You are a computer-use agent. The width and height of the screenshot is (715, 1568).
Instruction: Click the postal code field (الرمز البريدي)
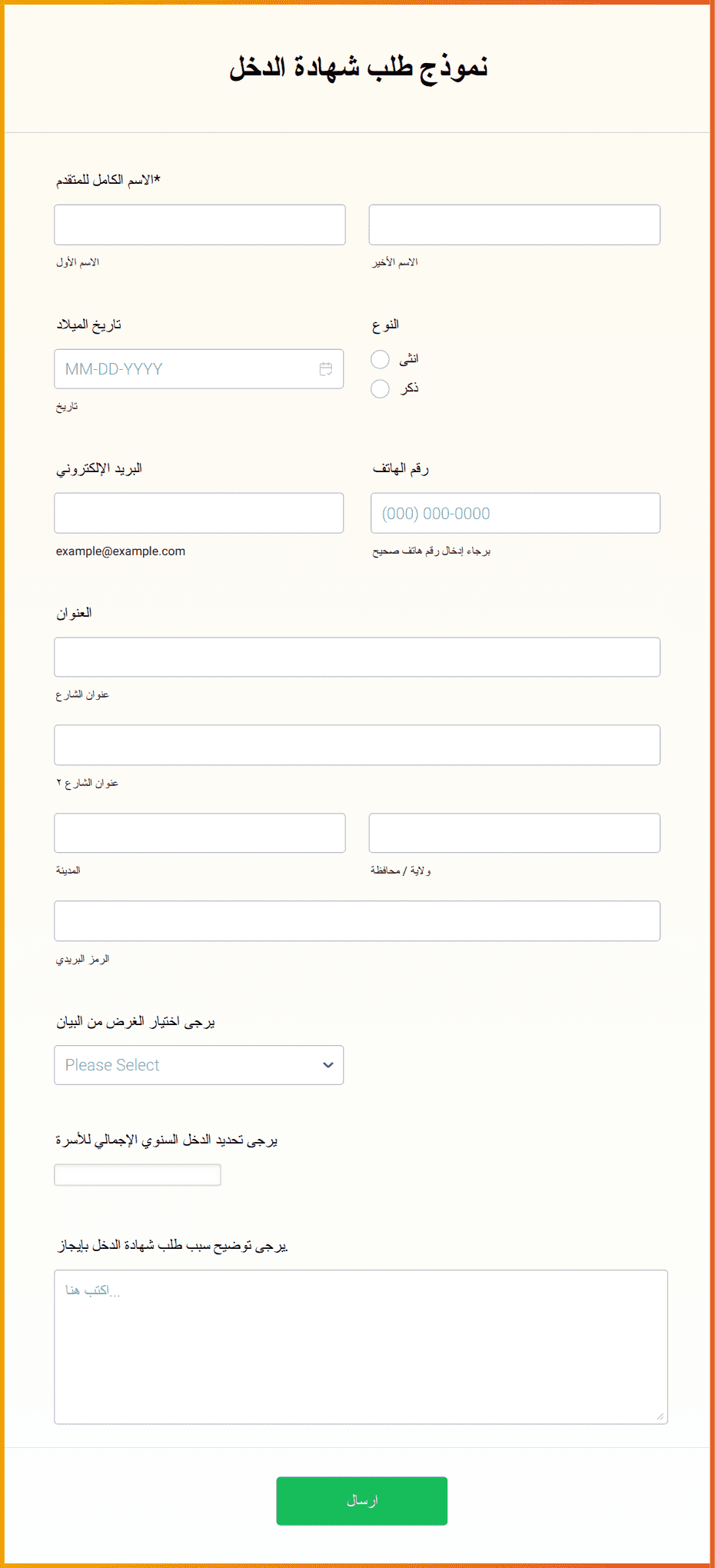coord(357,920)
